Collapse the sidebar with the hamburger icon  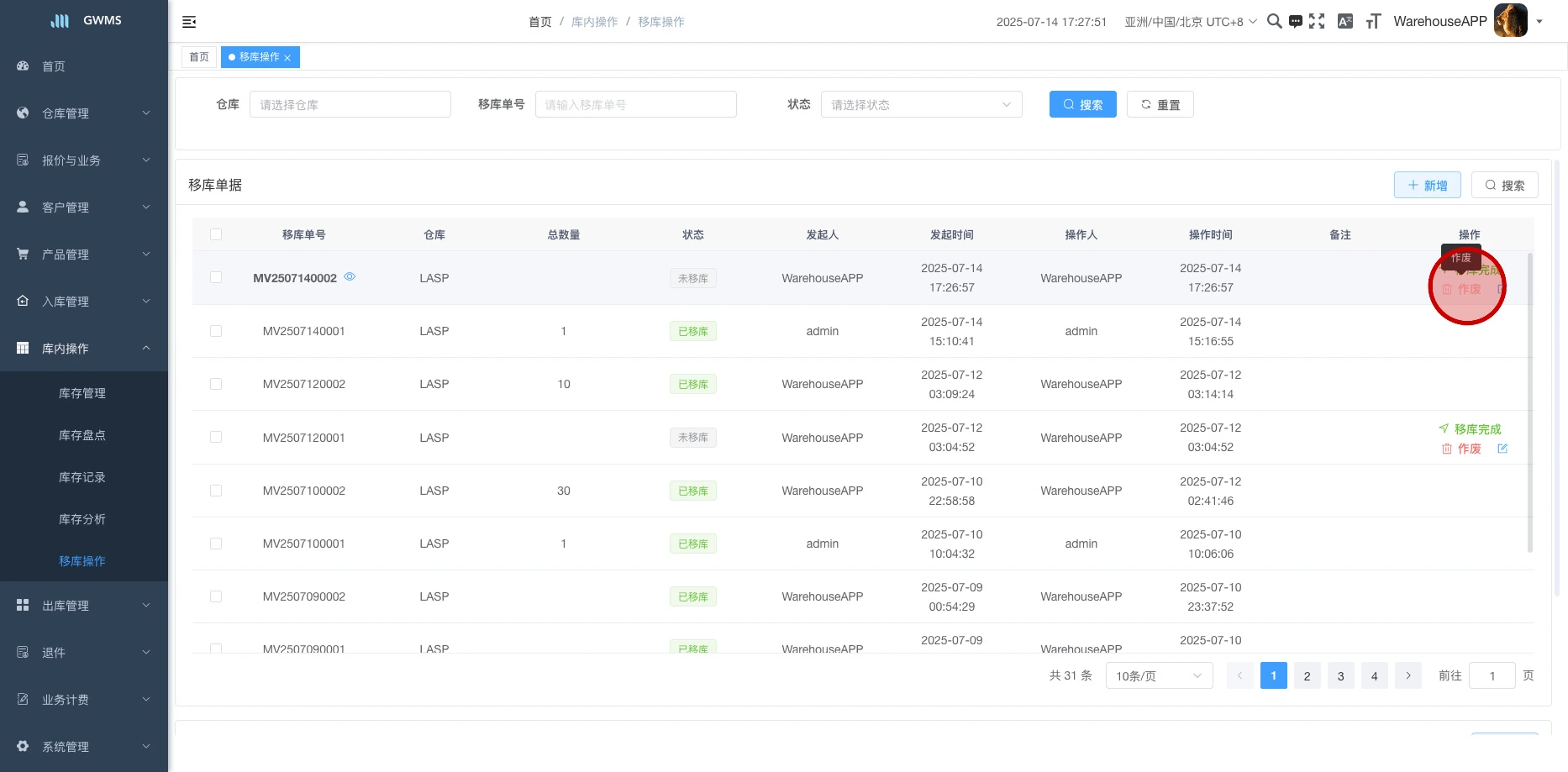(x=189, y=22)
